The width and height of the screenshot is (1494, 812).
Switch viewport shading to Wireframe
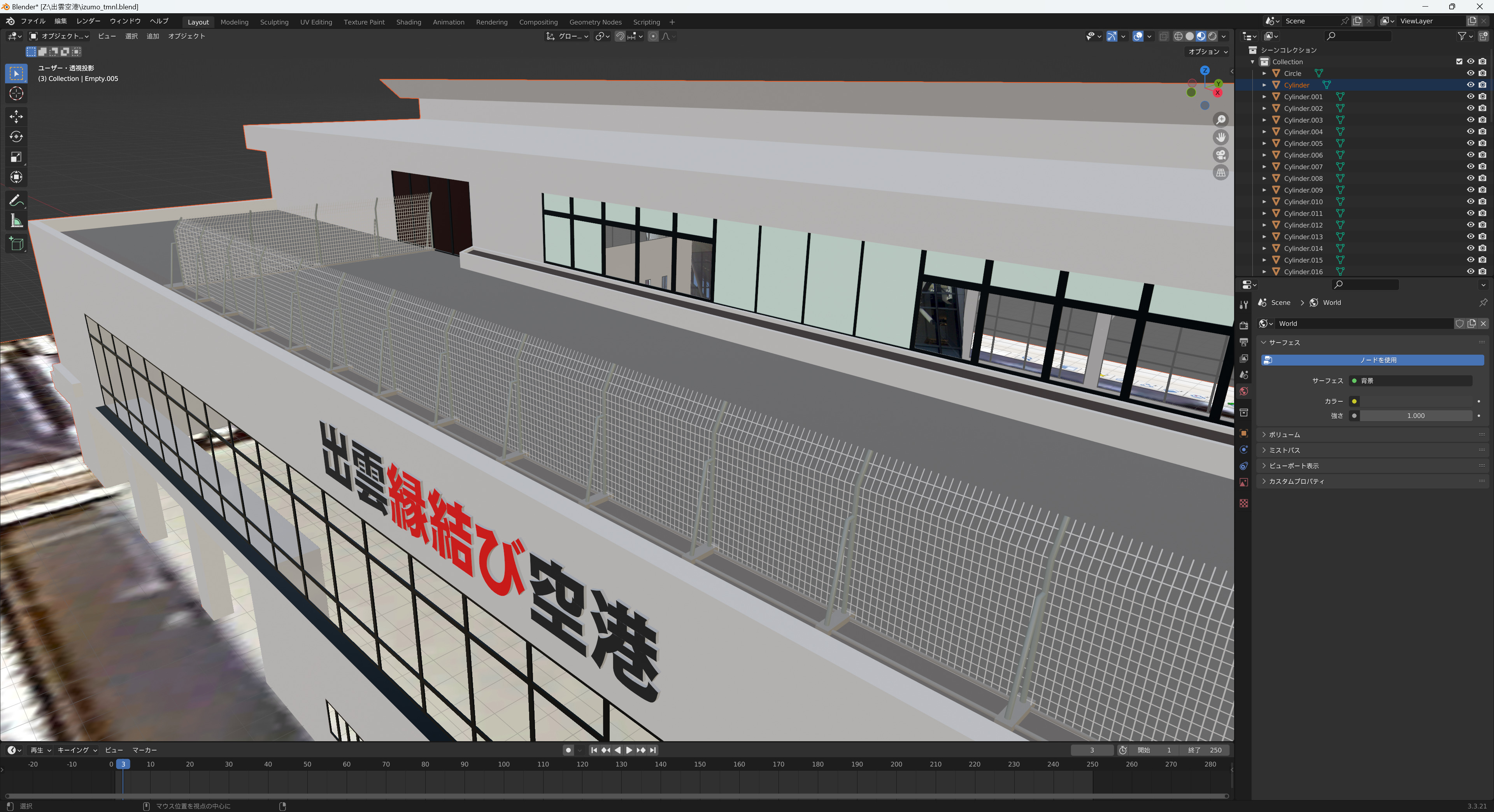(1178, 36)
